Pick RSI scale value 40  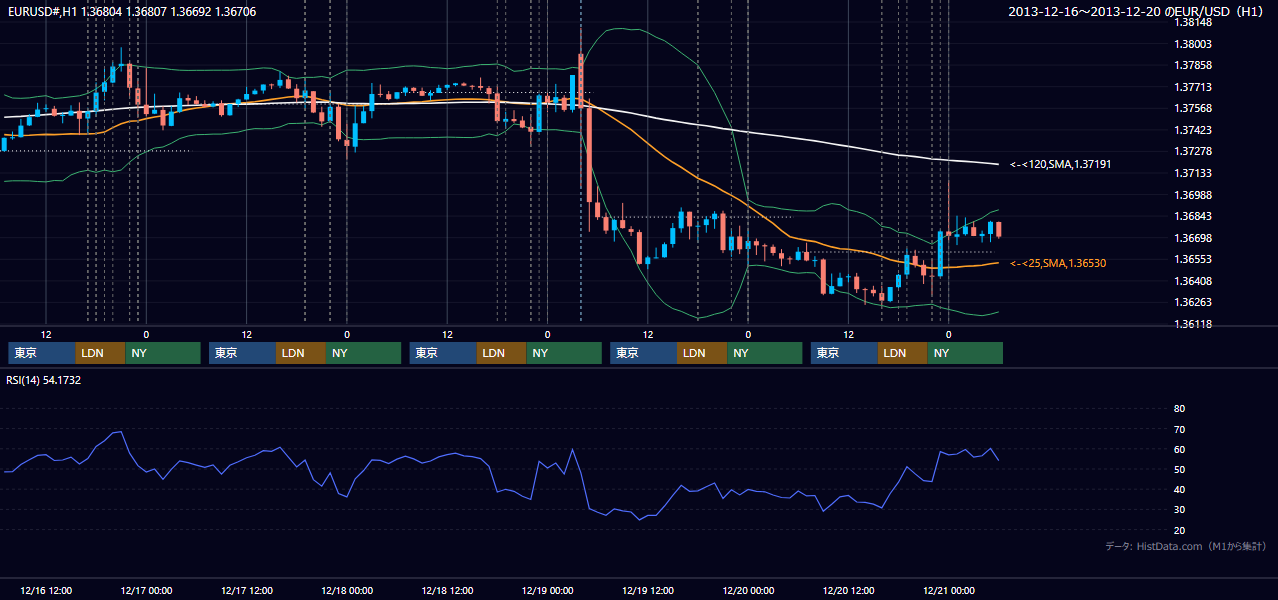click(x=1179, y=489)
